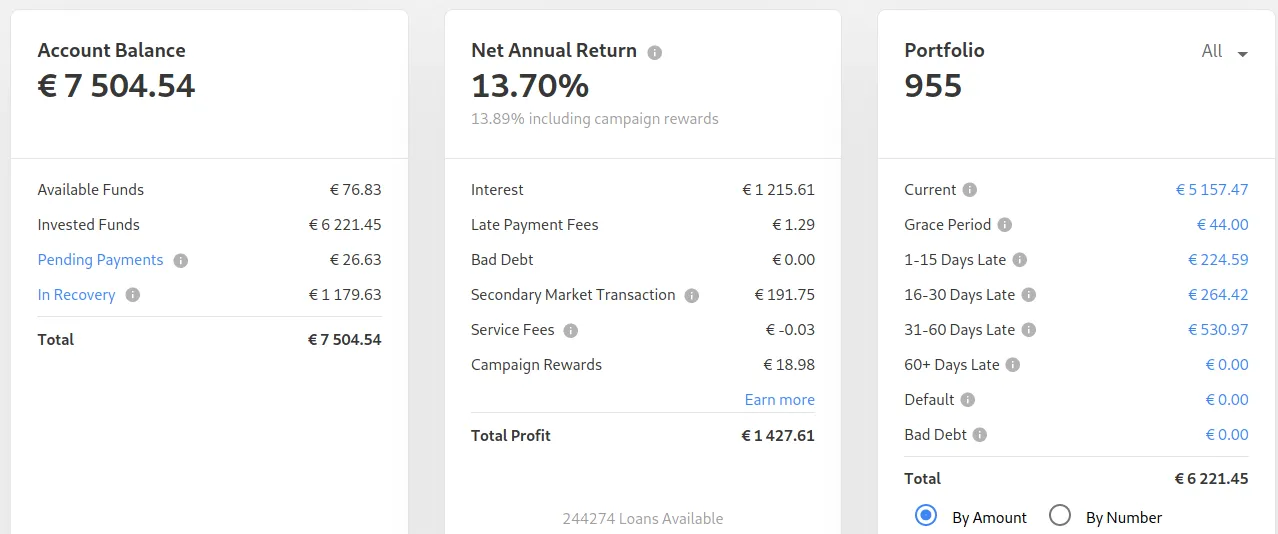Open 31-60 Days Late amount € 530.97
Image resolution: width=1278 pixels, height=534 pixels.
[1218, 330]
